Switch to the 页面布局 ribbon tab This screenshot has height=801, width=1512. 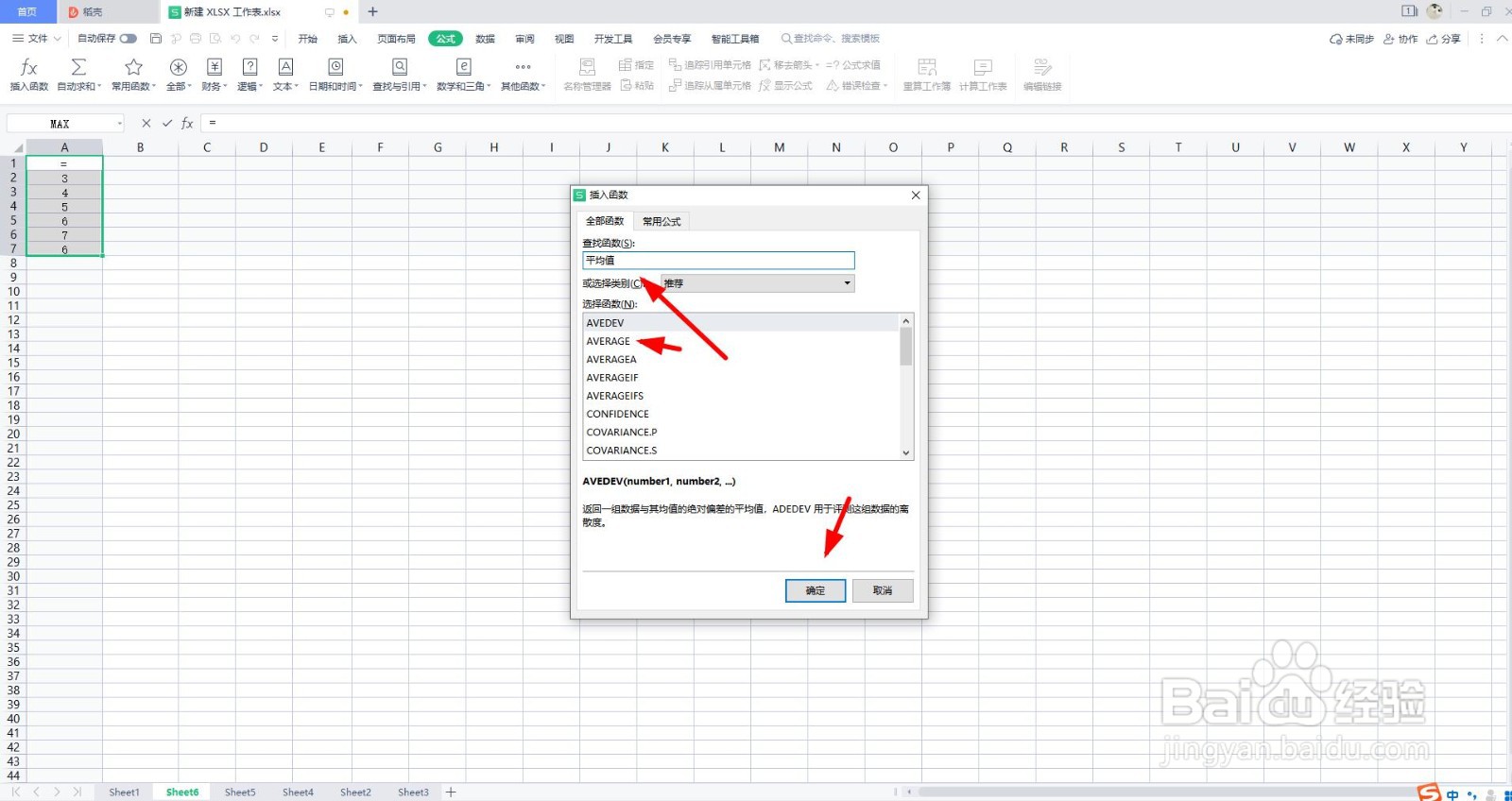pos(396,39)
